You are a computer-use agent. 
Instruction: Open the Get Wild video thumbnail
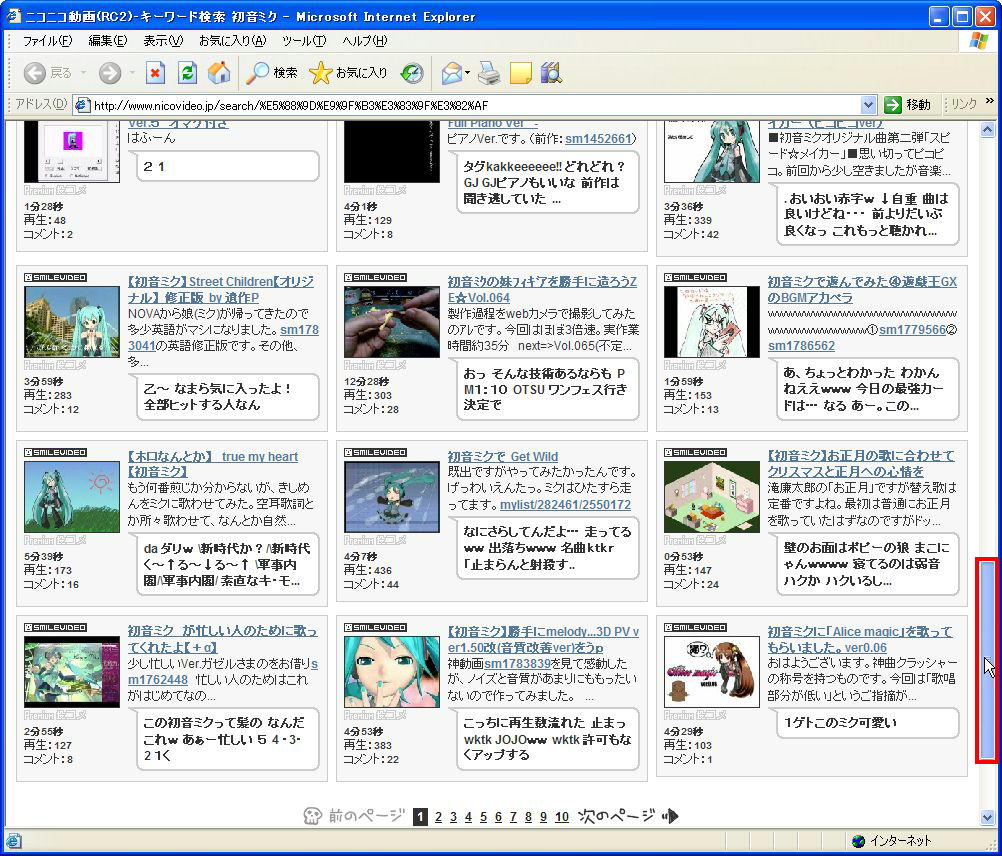[x=392, y=497]
